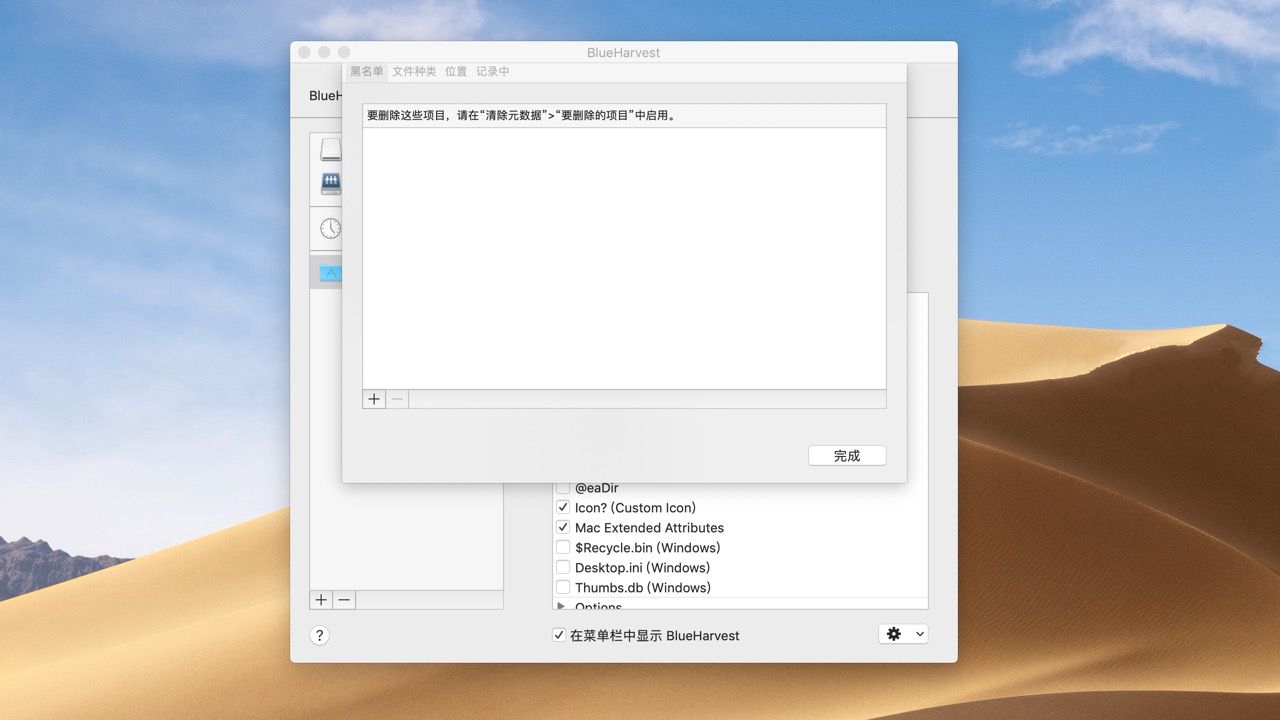This screenshot has height=720, width=1280.
Task: Enable Thumbs.db (Windows) checkbox
Action: pyautogui.click(x=563, y=588)
